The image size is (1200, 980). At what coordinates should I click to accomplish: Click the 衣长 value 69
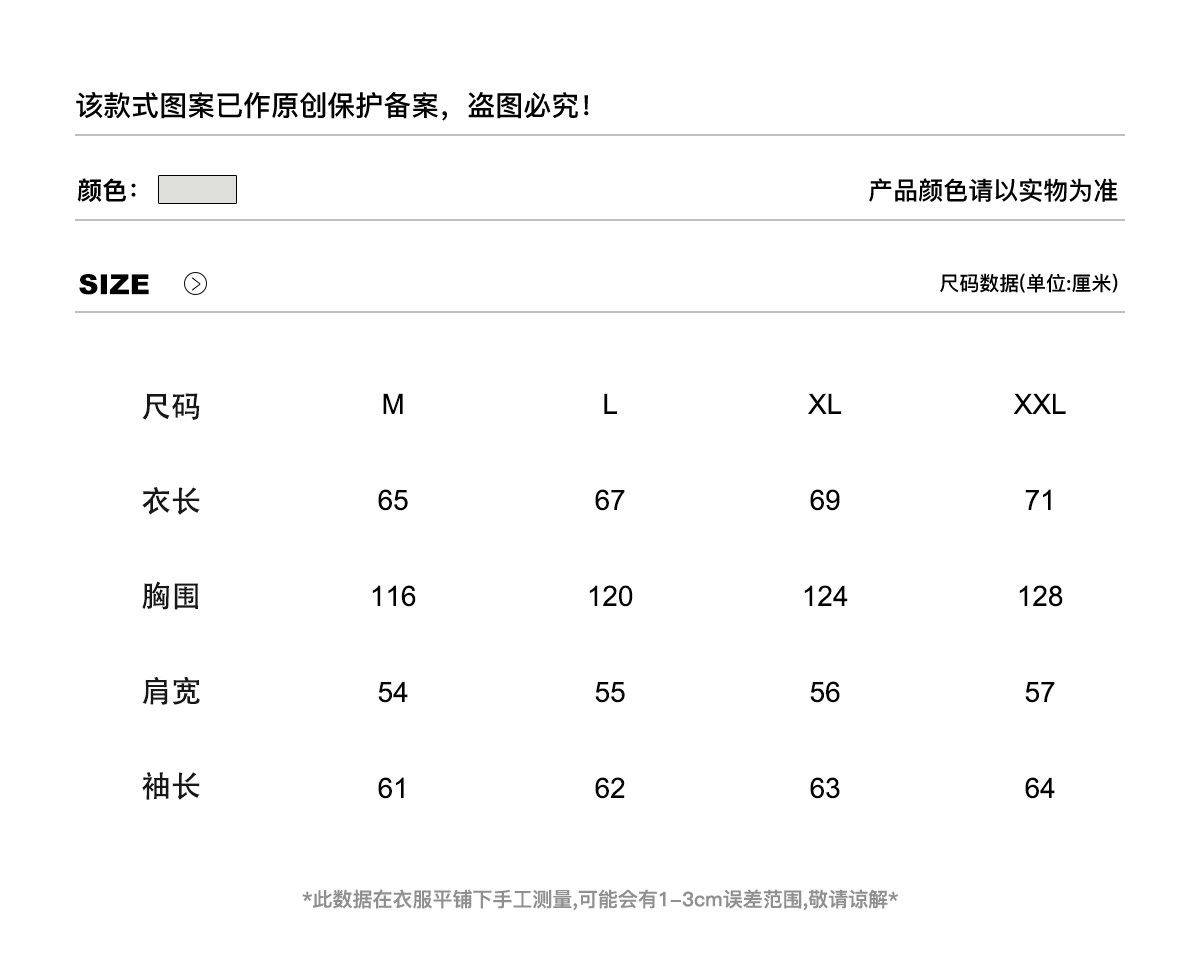click(x=825, y=500)
